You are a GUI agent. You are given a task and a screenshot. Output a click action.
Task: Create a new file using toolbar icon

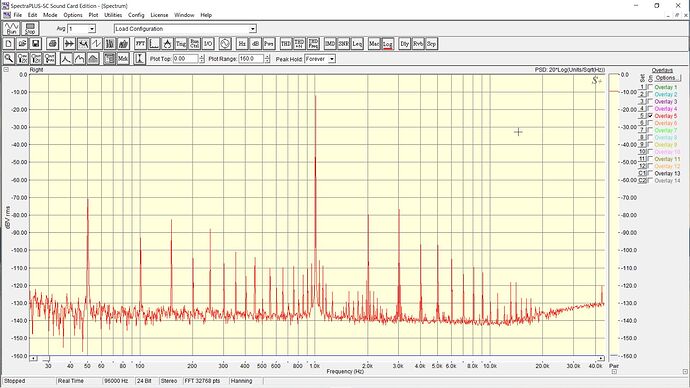click(x=9, y=44)
